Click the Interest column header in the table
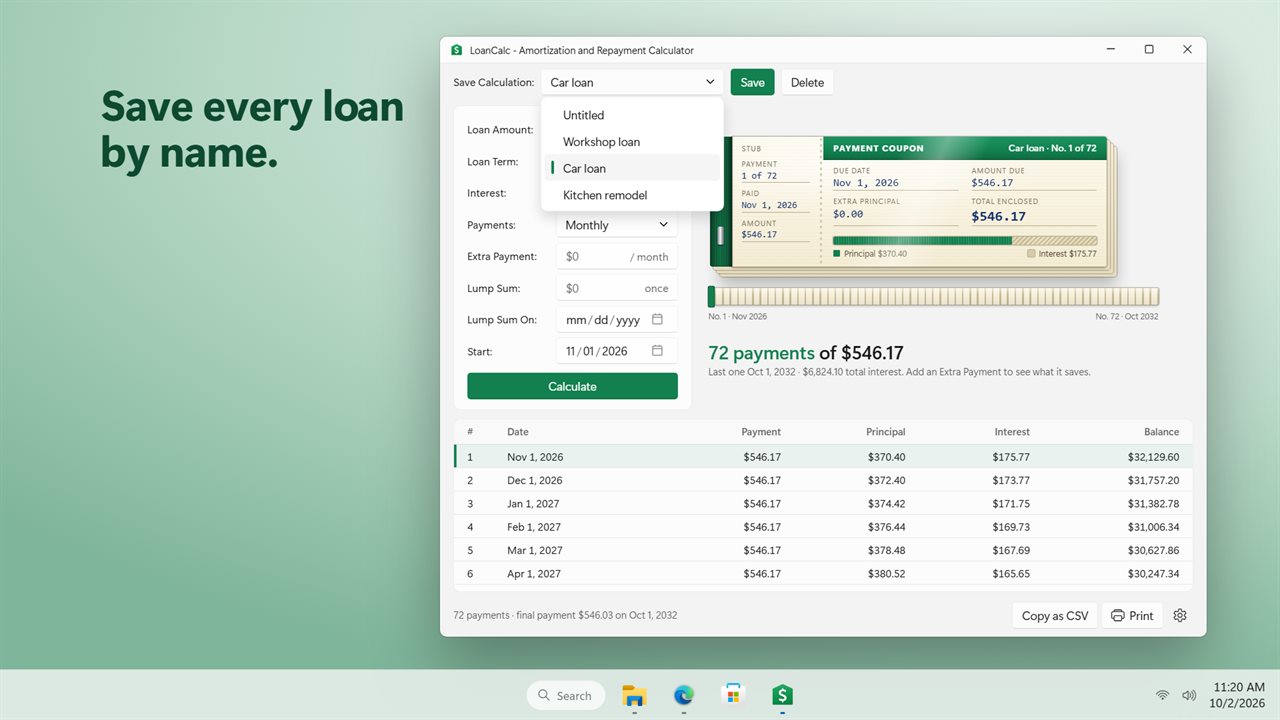1280x720 pixels. pos(1012,432)
